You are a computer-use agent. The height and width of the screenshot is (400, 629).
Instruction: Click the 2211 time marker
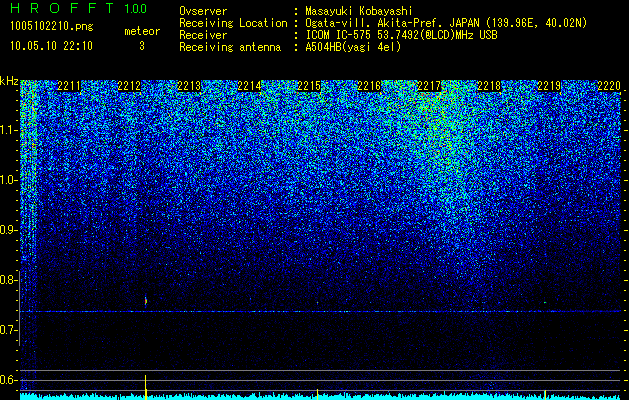point(69,86)
